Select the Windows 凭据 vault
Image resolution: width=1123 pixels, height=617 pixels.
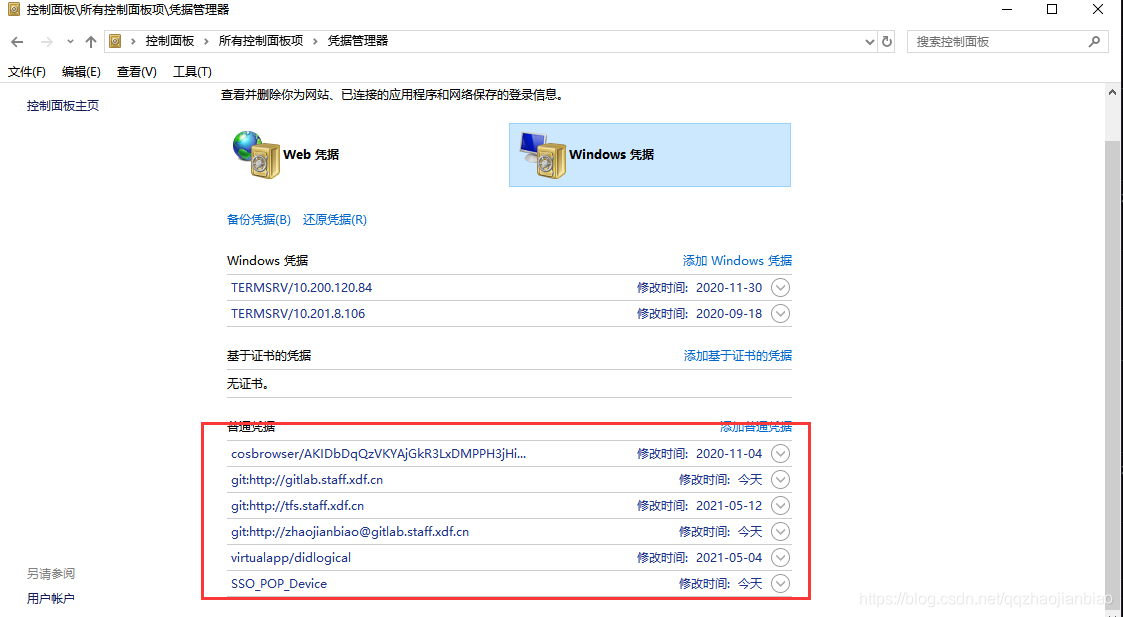coord(650,155)
